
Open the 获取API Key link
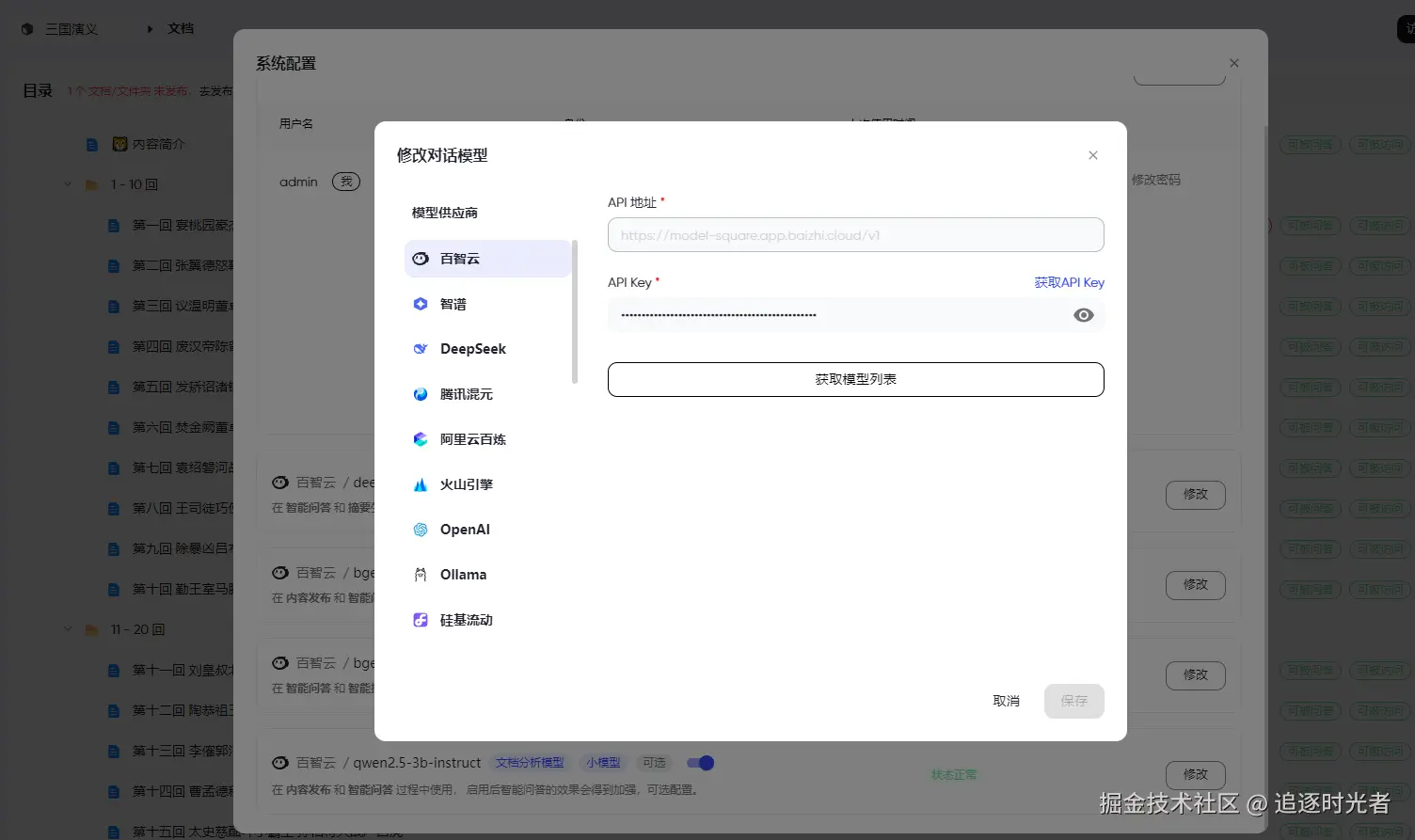tap(1069, 282)
